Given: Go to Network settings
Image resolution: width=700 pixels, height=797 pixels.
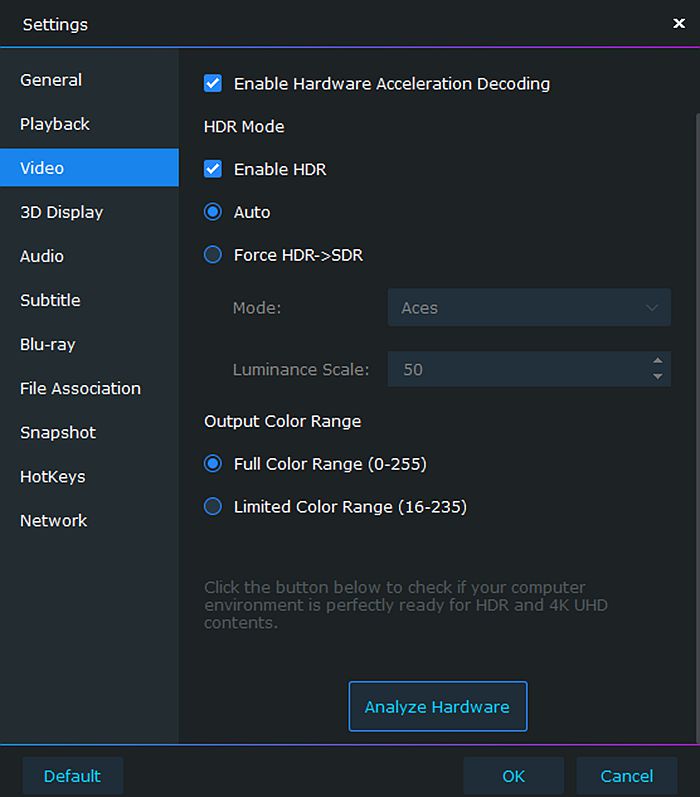Looking at the screenshot, I should pyautogui.click(x=54, y=520).
